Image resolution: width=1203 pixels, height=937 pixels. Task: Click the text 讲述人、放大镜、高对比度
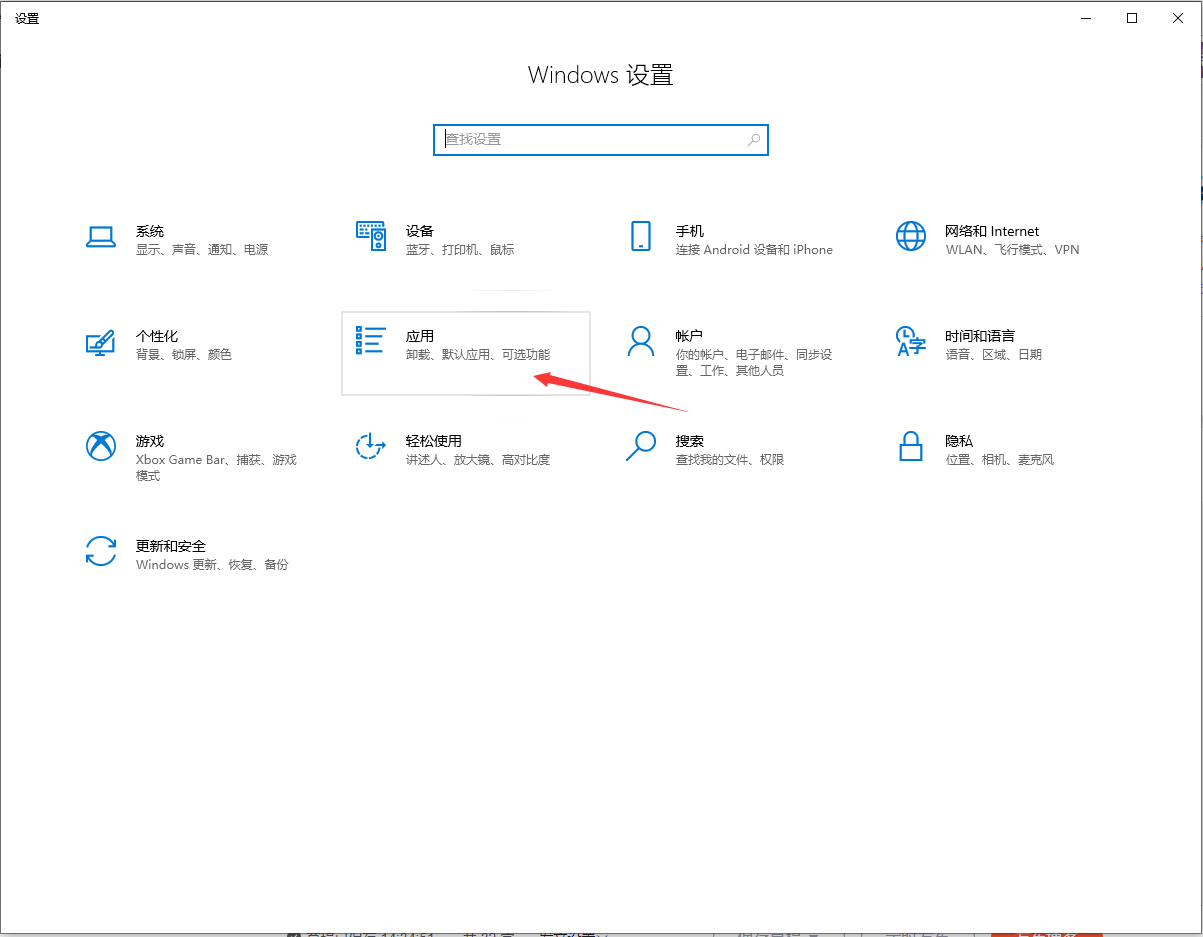click(x=478, y=460)
